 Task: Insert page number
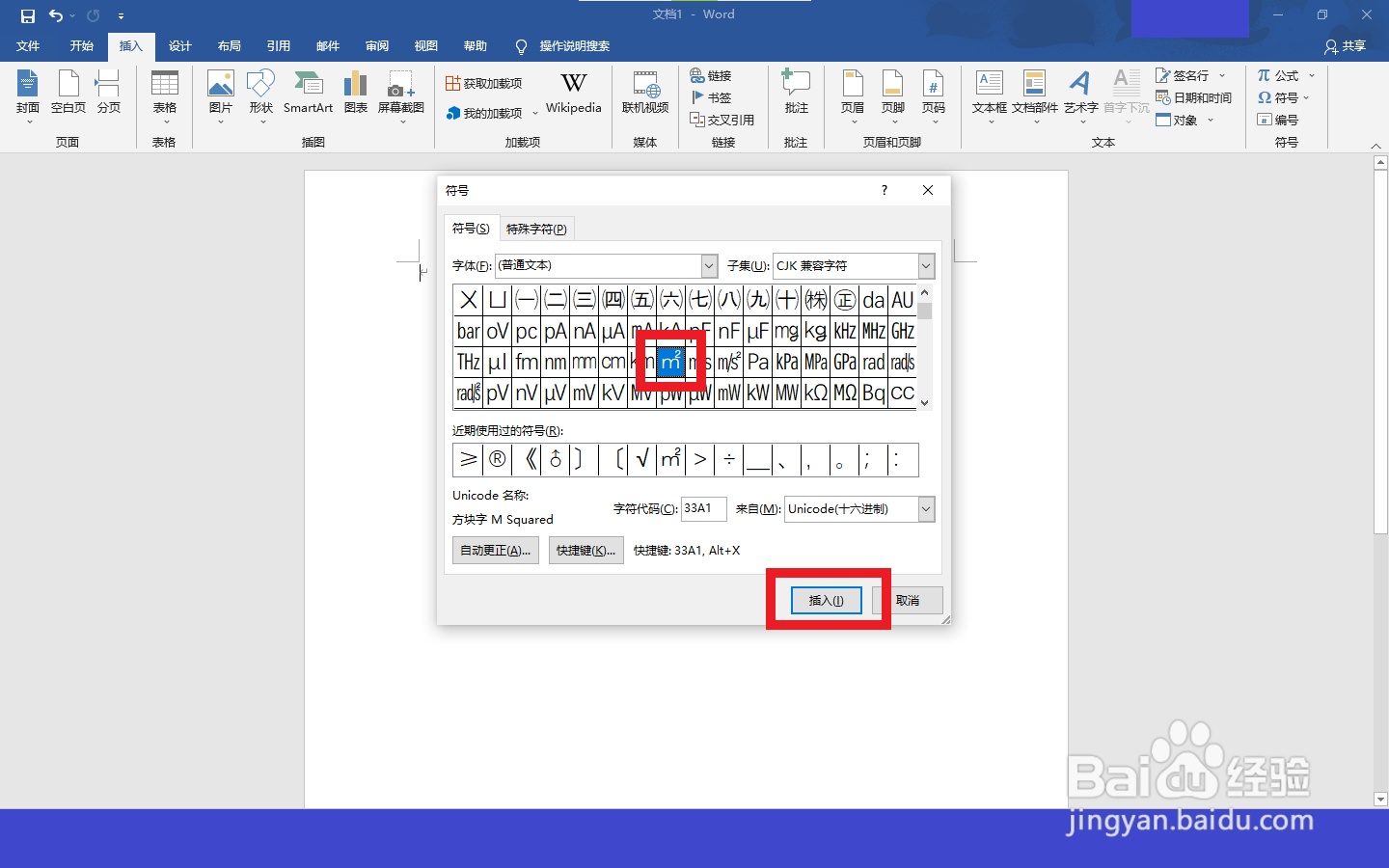(x=934, y=95)
